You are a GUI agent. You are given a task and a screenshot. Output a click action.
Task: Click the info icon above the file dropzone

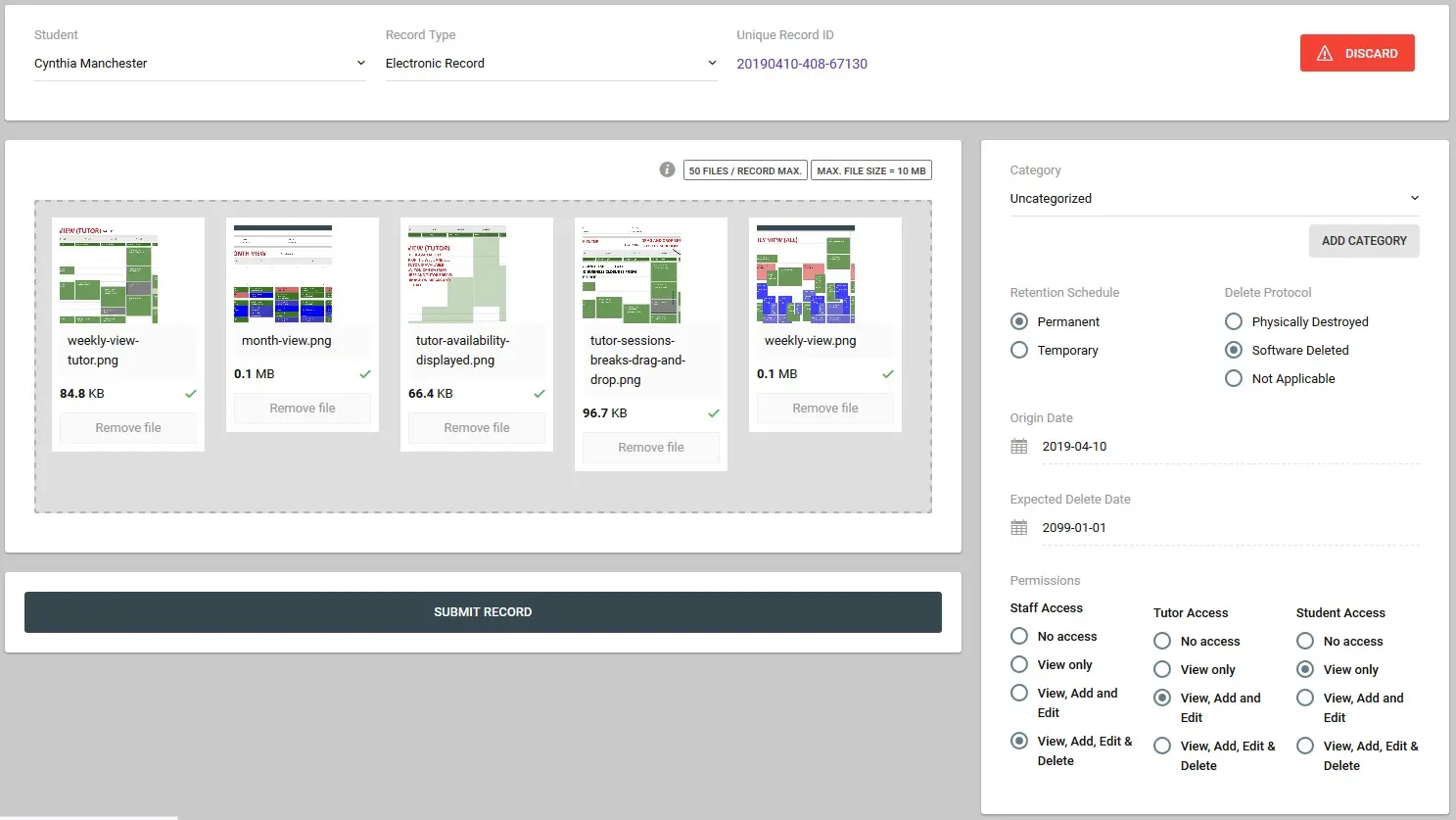(x=667, y=169)
